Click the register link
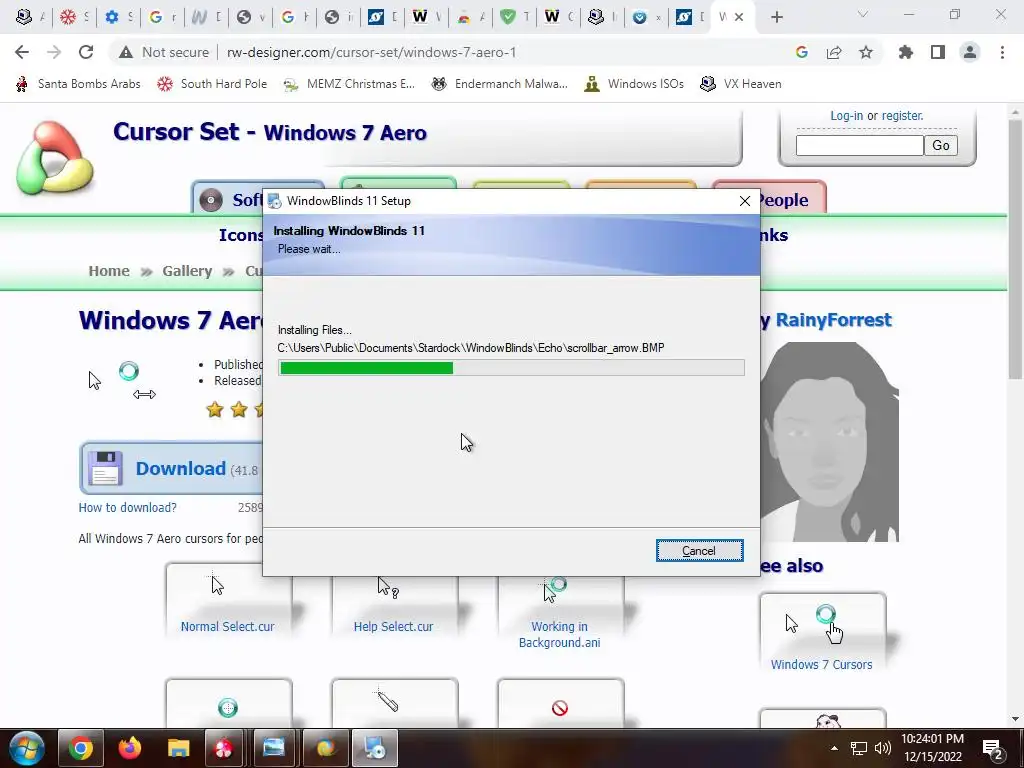 point(902,116)
